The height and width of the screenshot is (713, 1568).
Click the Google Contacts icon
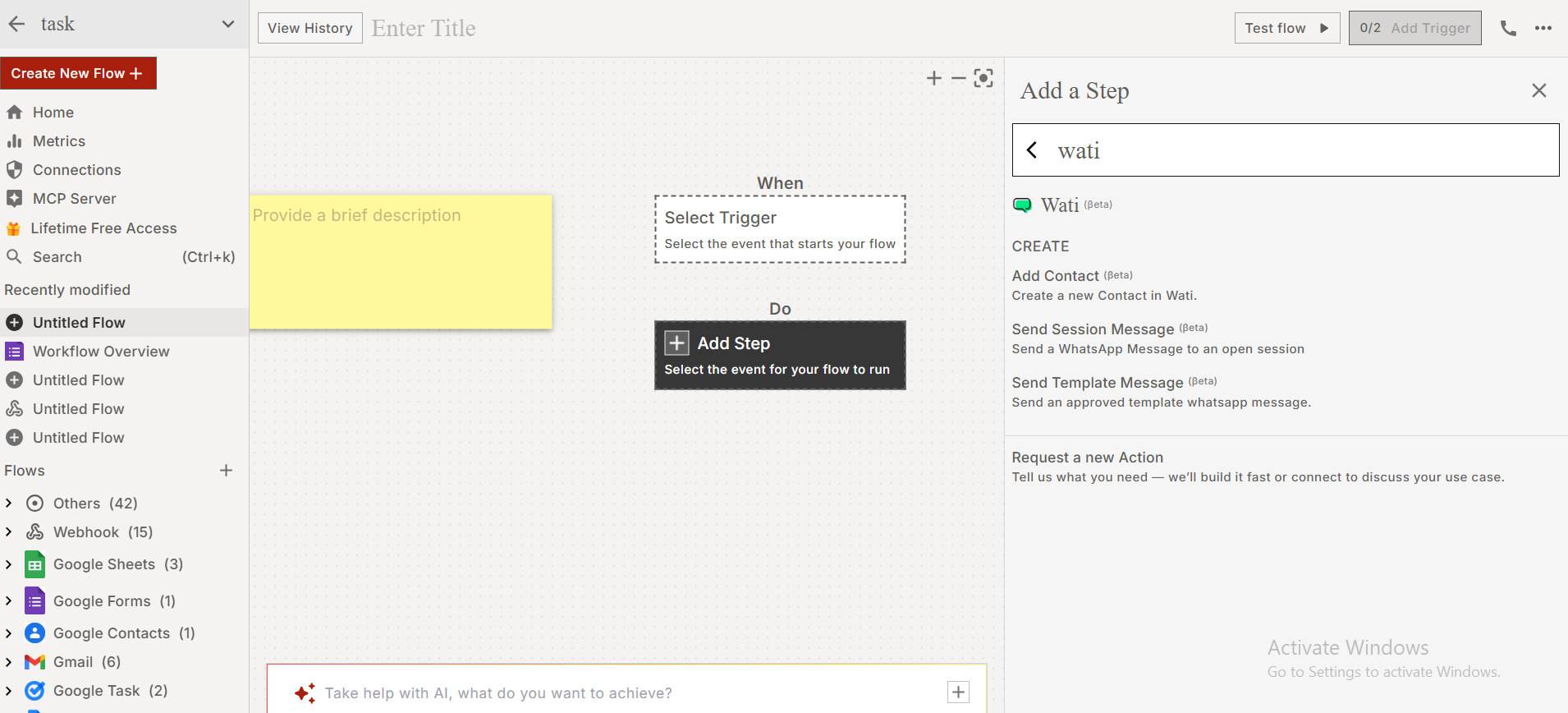(x=34, y=633)
